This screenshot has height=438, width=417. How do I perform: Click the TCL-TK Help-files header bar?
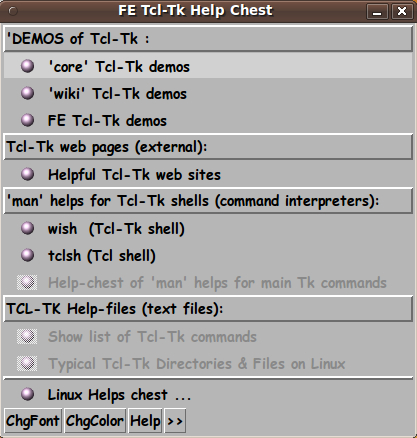pos(208,309)
